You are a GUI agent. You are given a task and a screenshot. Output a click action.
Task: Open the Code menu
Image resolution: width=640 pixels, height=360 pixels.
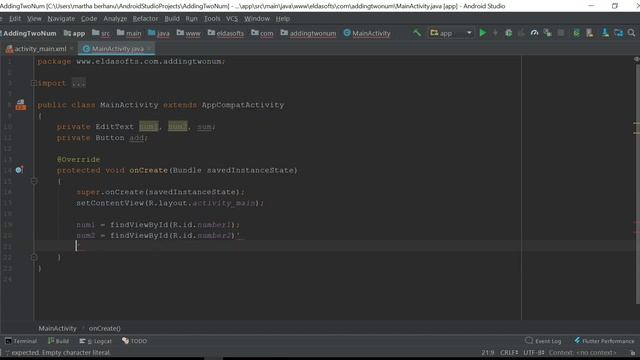pyautogui.click(x=89, y=19)
